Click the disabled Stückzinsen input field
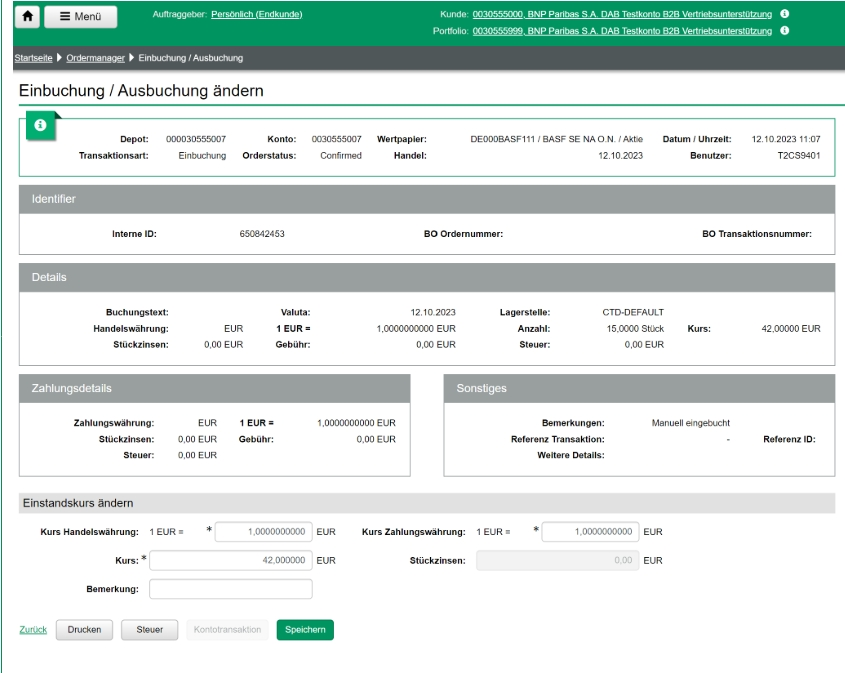 (x=557, y=560)
